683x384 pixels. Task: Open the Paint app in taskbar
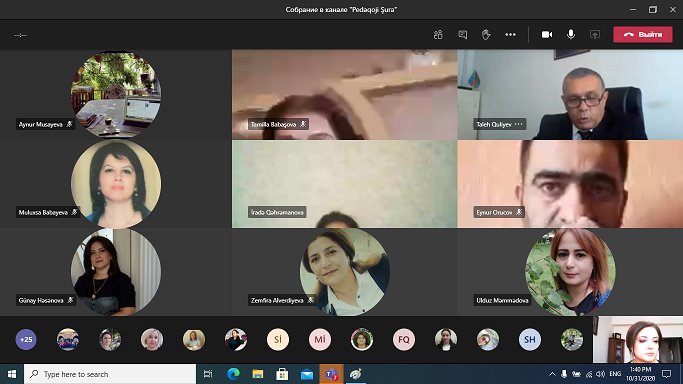356,374
